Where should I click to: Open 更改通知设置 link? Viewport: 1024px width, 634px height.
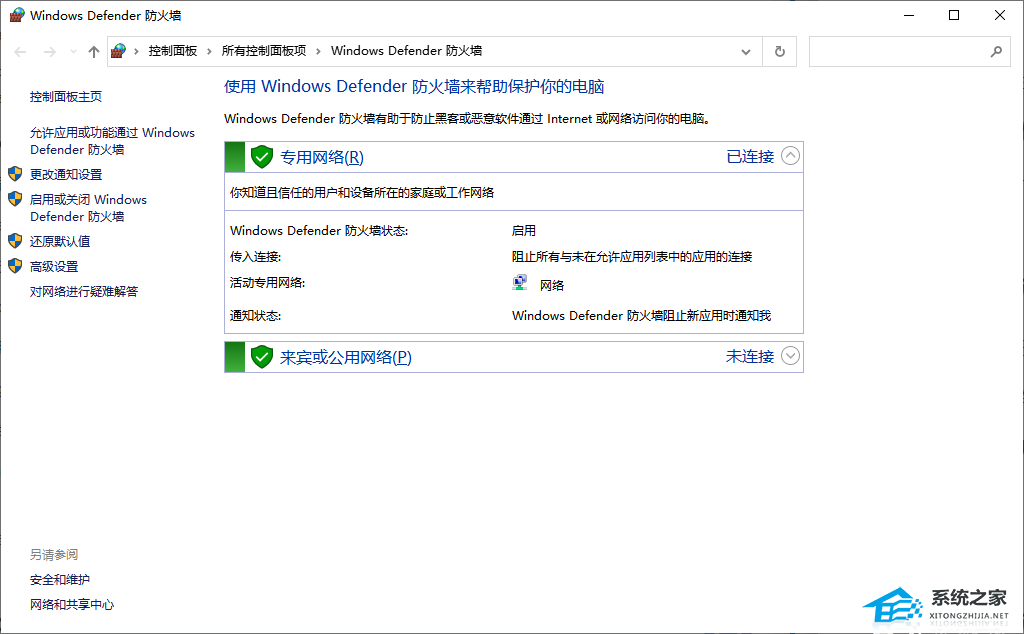(x=66, y=174)
